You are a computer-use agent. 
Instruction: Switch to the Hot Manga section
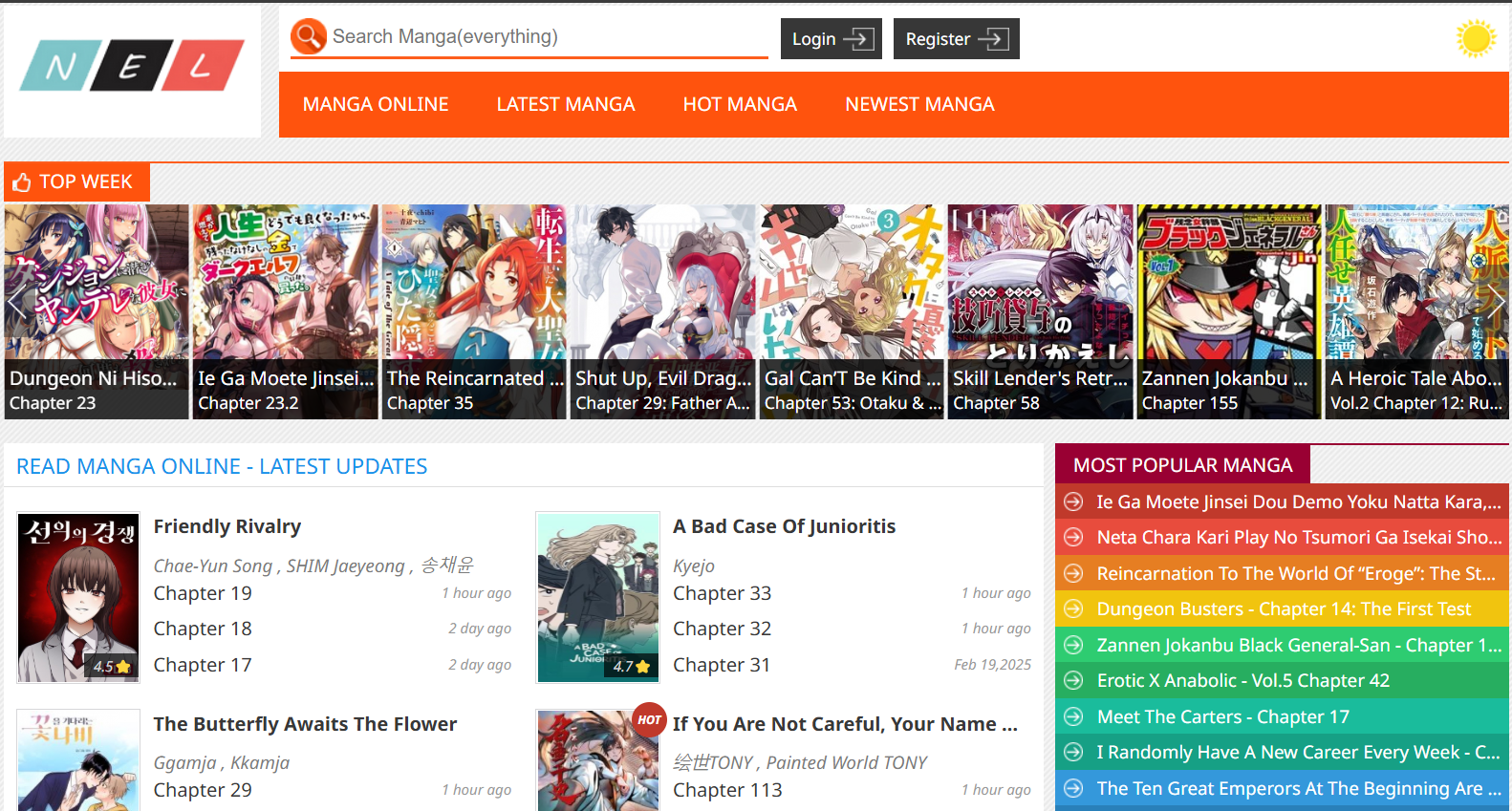739,104
